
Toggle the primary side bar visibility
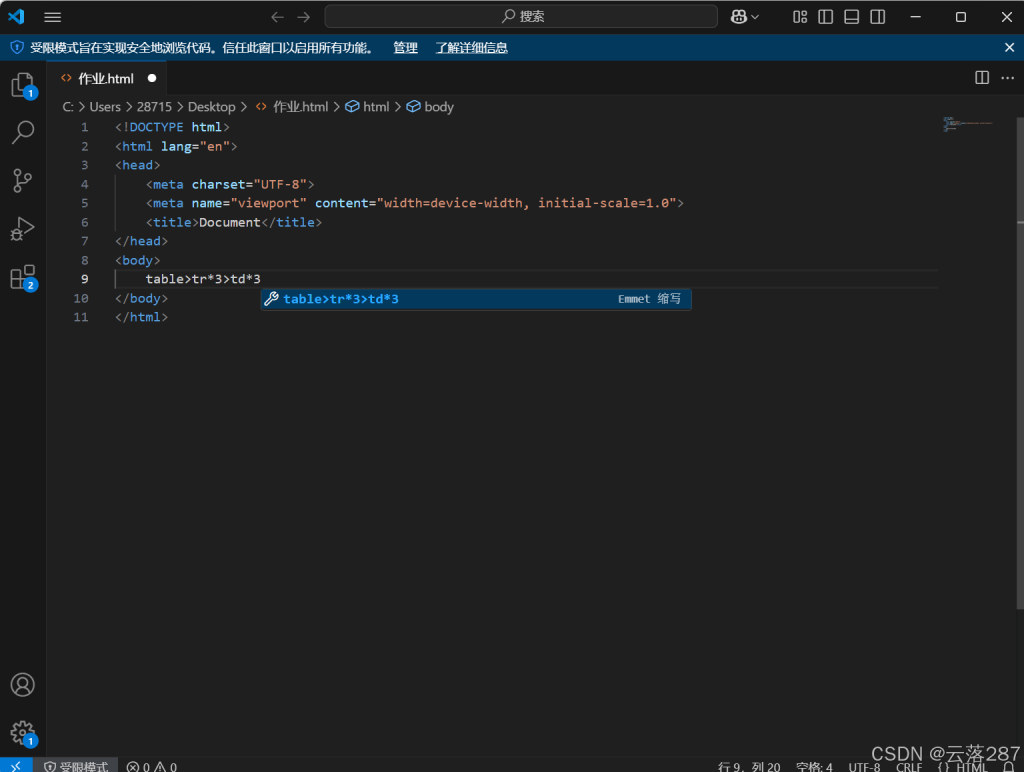coord(826,17)
